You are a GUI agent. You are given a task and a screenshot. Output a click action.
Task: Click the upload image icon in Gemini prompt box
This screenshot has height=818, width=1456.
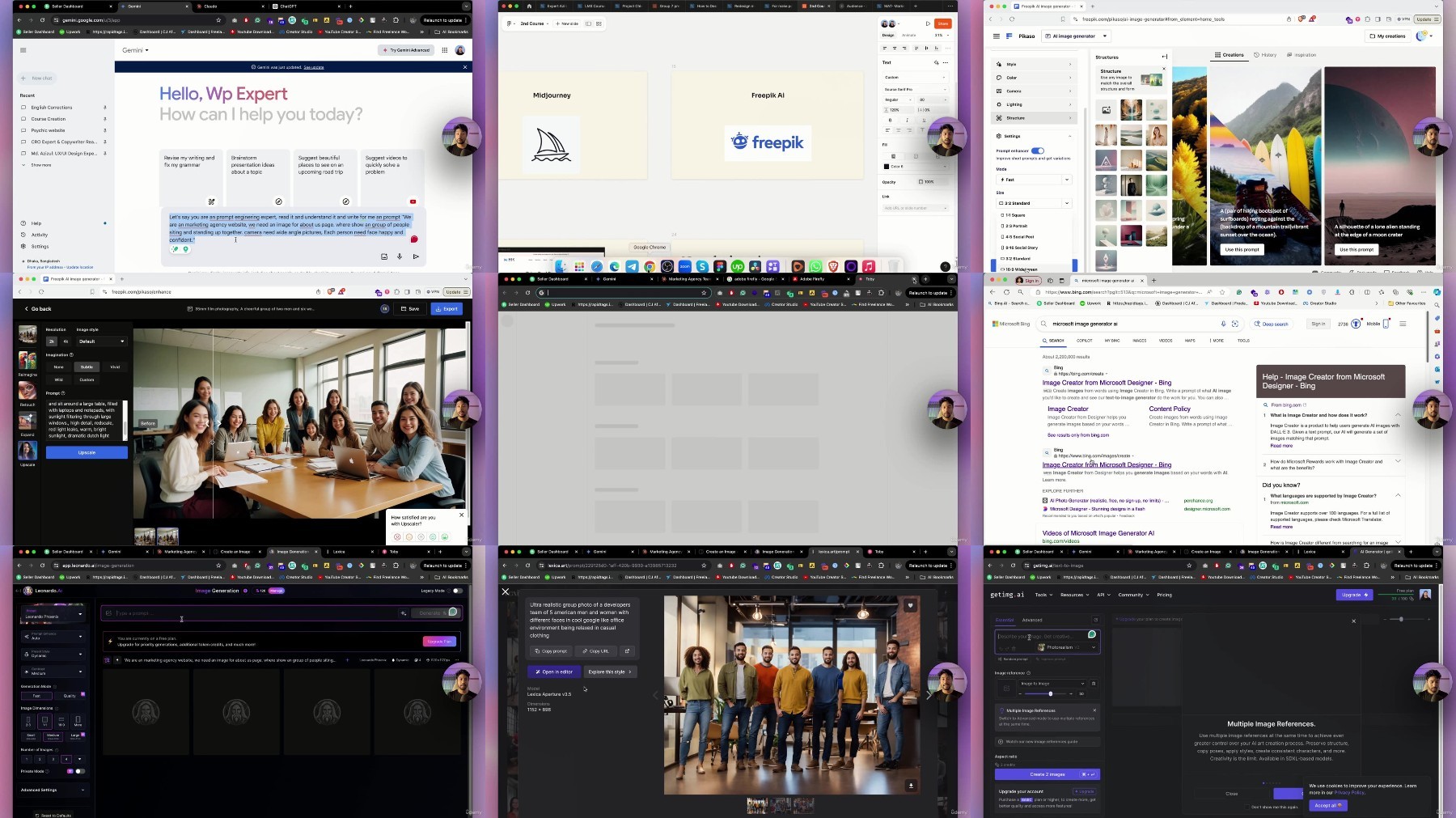tap(383, 256)
